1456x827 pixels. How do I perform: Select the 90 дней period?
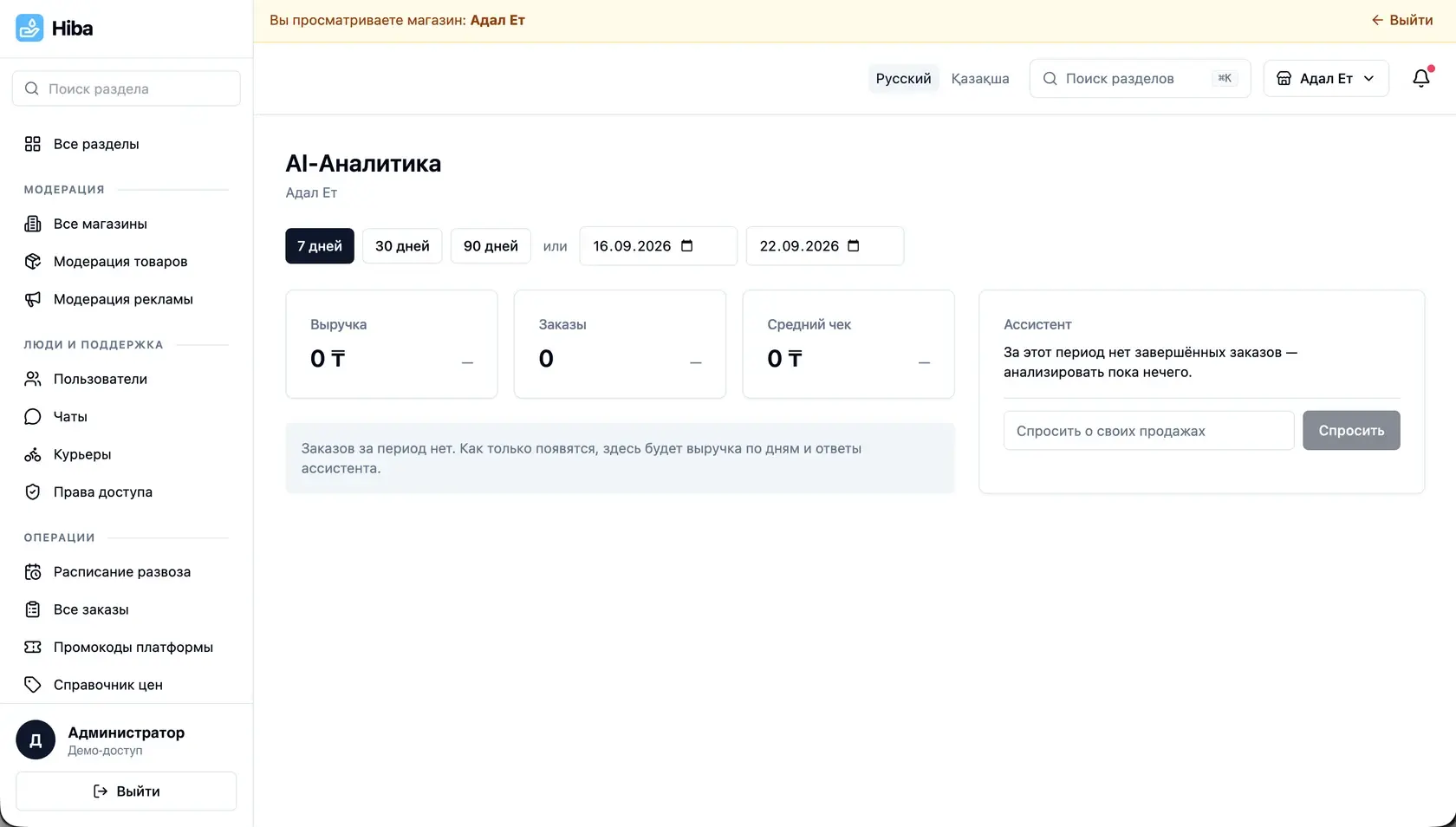pos(491,246)
